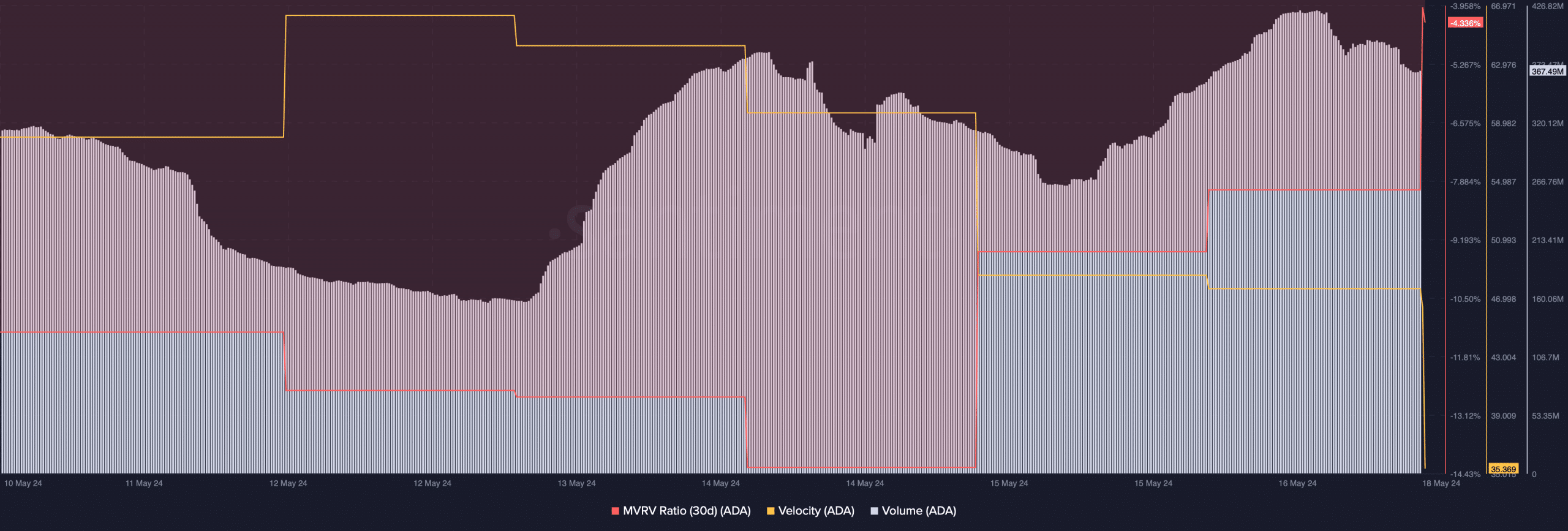This screenshot has width=1568, height=531.
Task: Click the red MVRV Ratio legend swatch
Action: tap(615, 511)
